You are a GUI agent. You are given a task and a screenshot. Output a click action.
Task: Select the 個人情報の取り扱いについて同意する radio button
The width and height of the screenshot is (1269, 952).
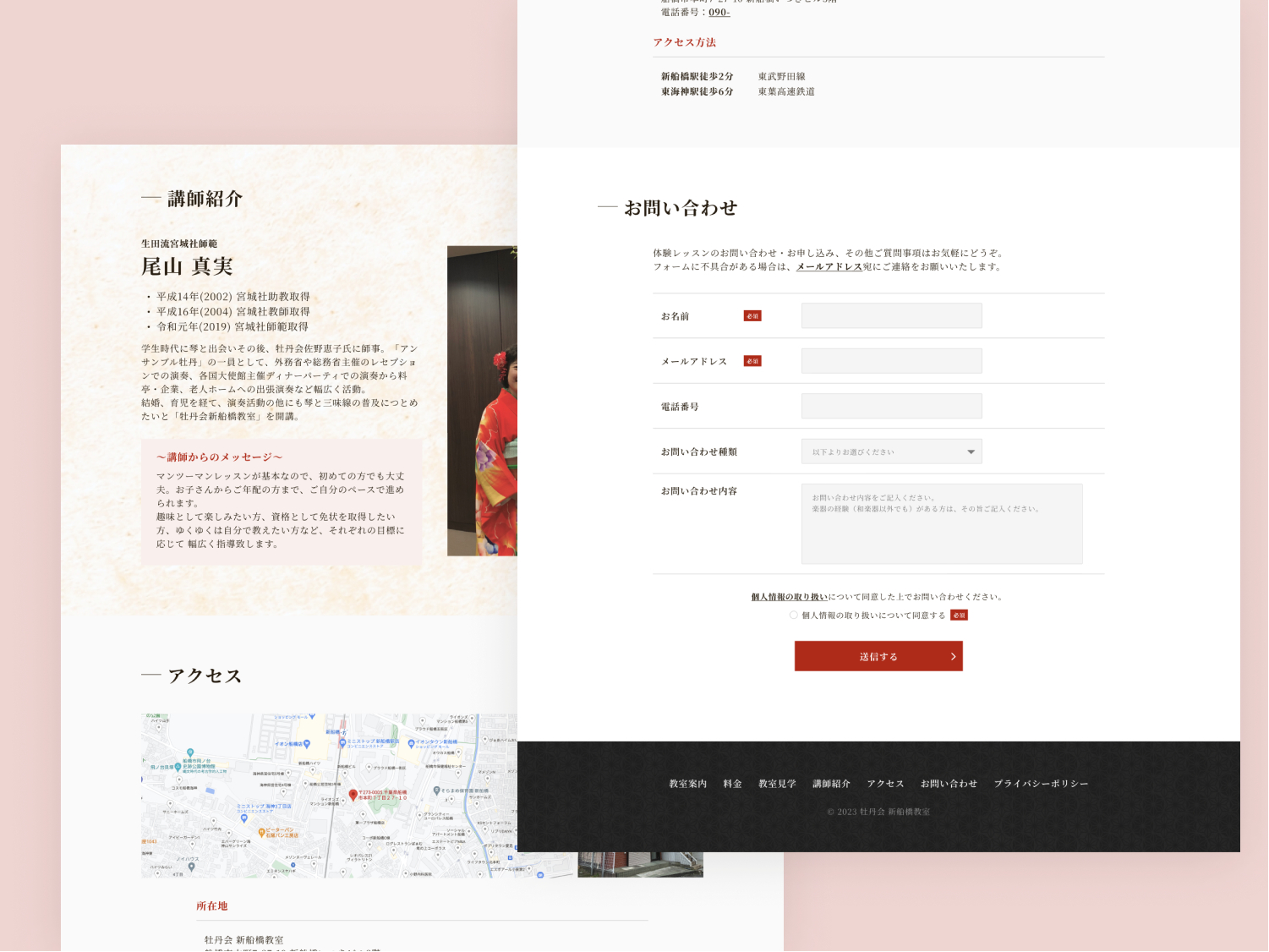(793, 616)
